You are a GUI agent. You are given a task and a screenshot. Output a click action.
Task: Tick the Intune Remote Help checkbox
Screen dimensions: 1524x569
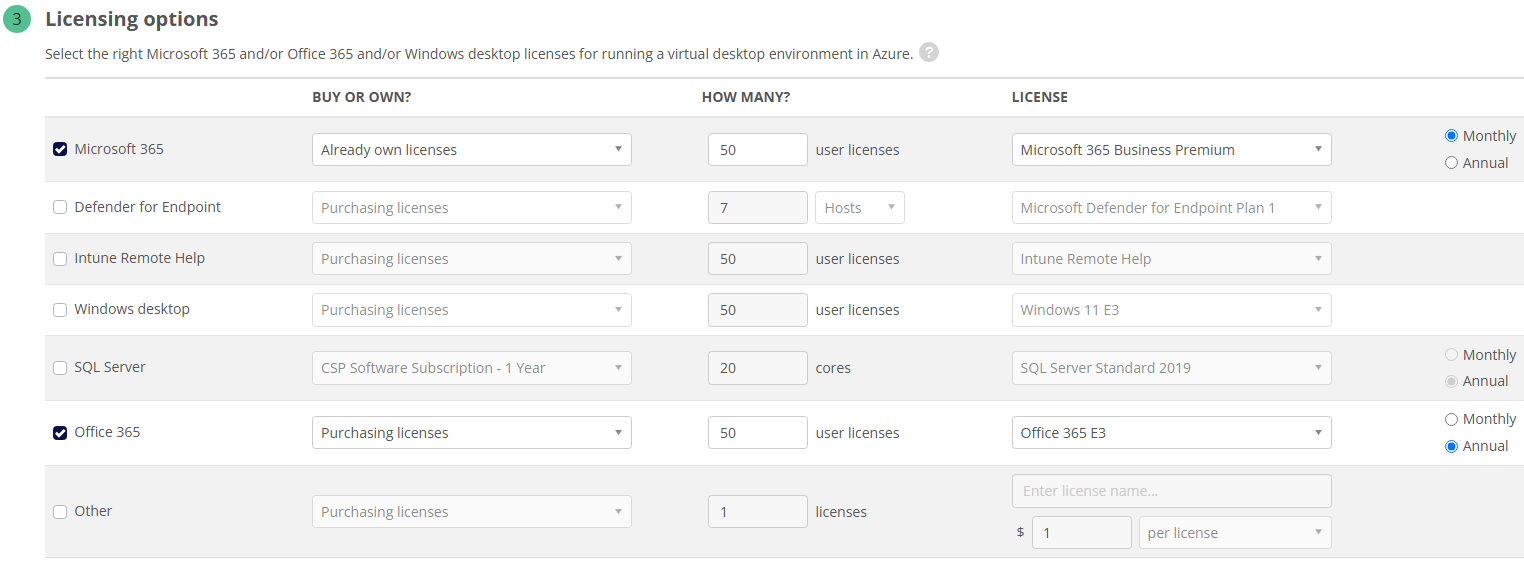point(60,258)
